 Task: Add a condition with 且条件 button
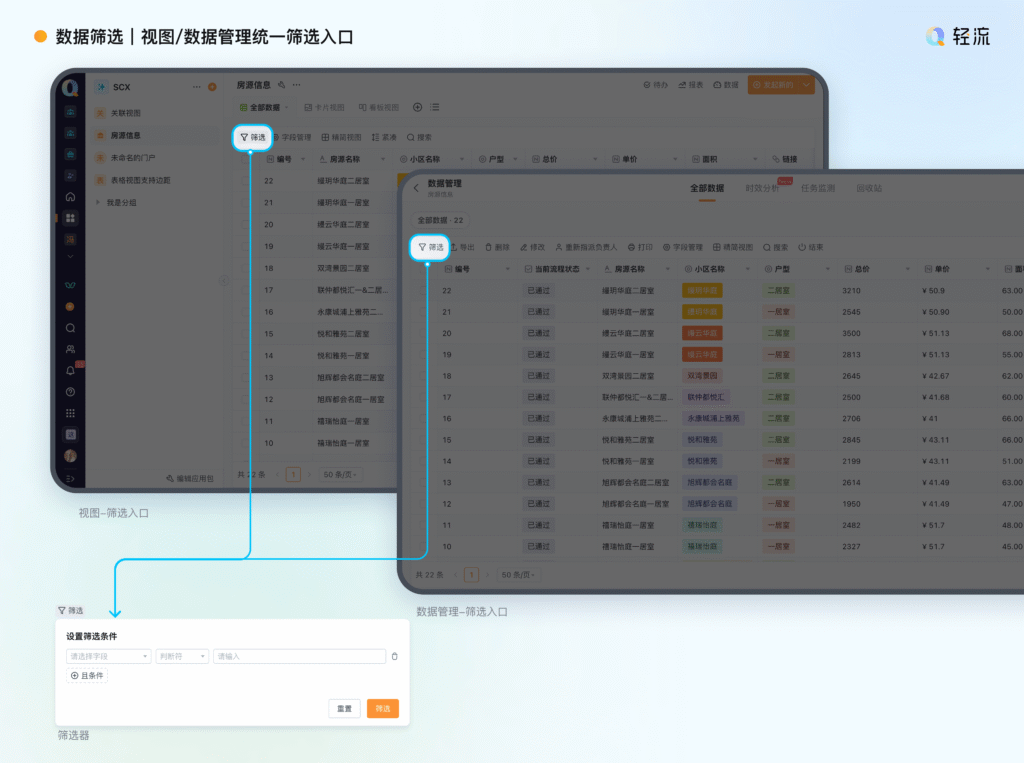[x=87, y=676]
